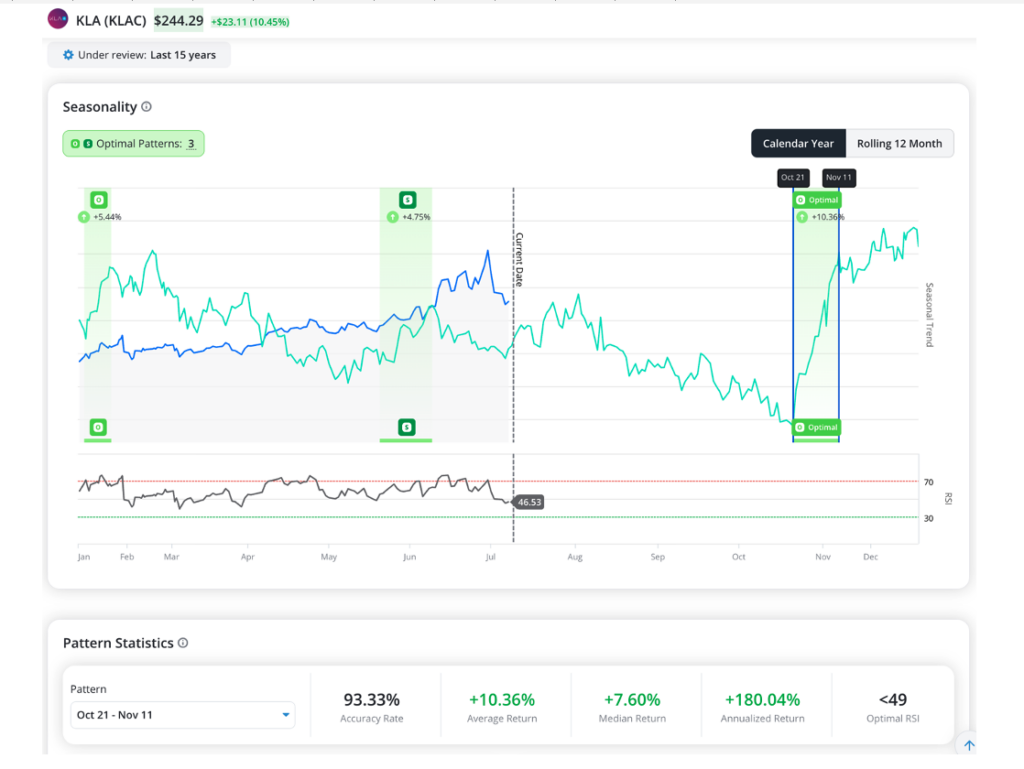Select the January pattern marker at chart top
Screen dimensions: 1024x769
tap(99, 200)
